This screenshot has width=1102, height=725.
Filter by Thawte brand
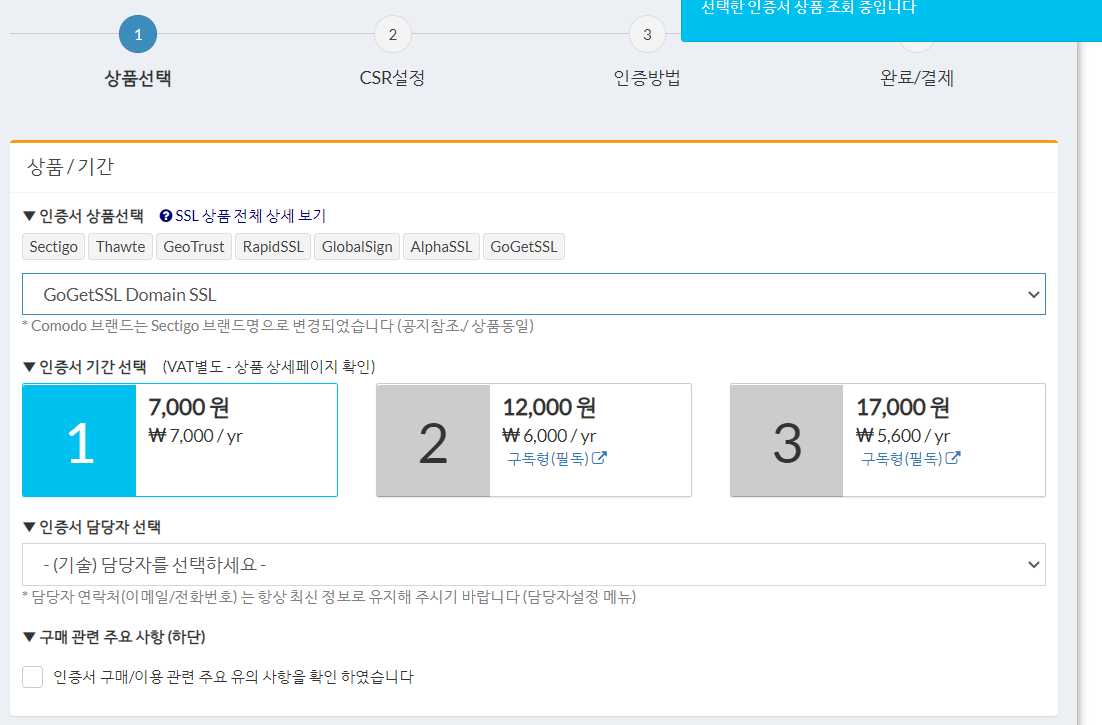tap(120, 247)
